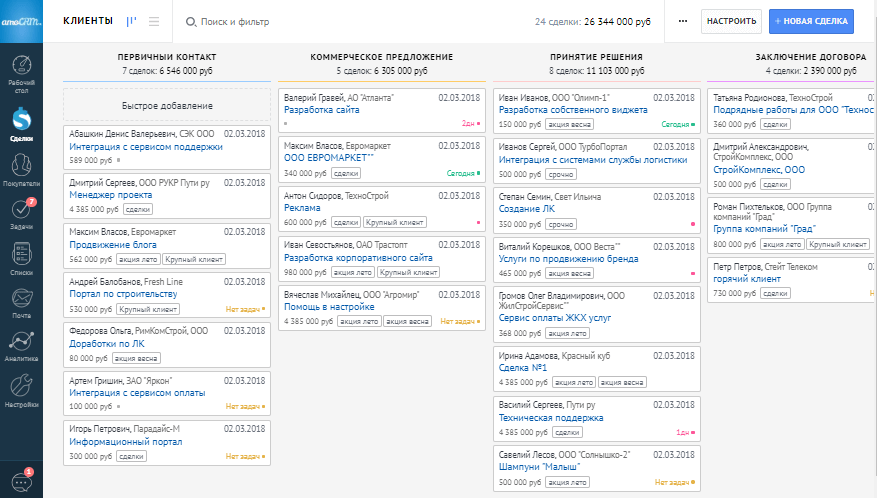Click contact Петр Петров, Стейт Телеком
877x498 pixels.
pyautogui.click(x=765, y=267)
